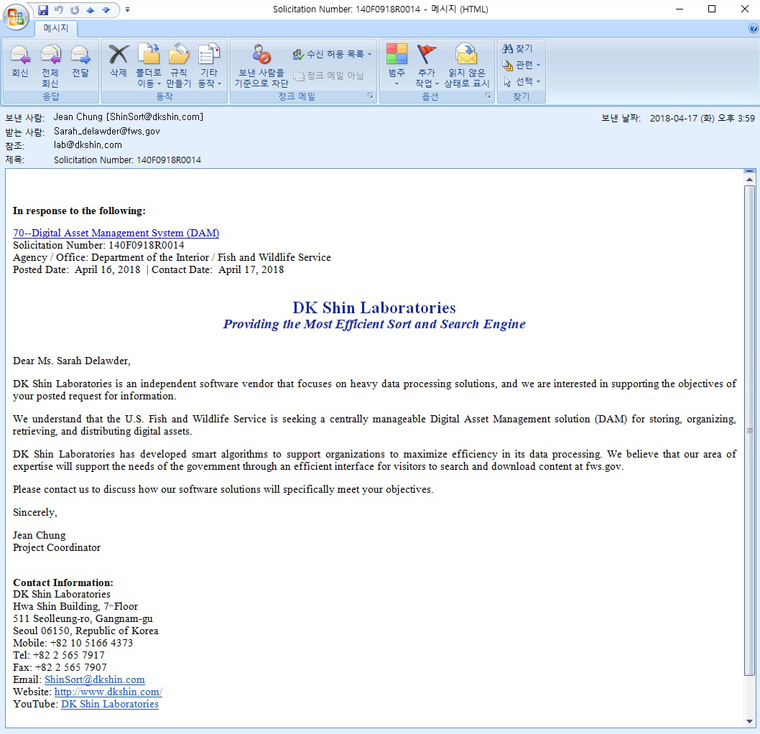Click Reply All (전체 회신) icon

(x=50, y=61)
